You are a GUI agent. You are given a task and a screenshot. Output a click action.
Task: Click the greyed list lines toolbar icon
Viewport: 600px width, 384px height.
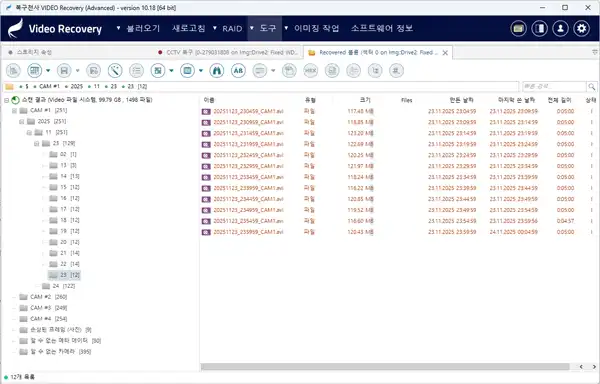tap(136, 70)
